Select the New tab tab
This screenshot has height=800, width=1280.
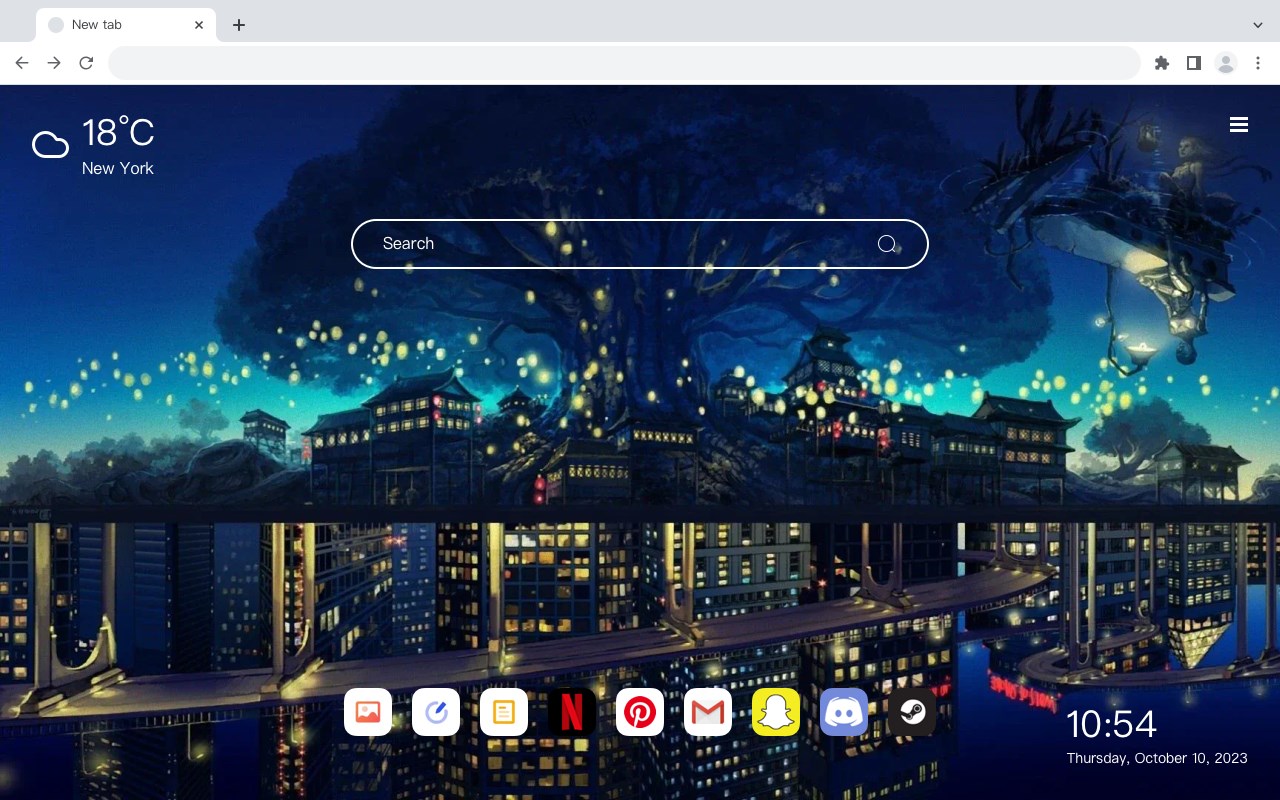pos(126,25)
